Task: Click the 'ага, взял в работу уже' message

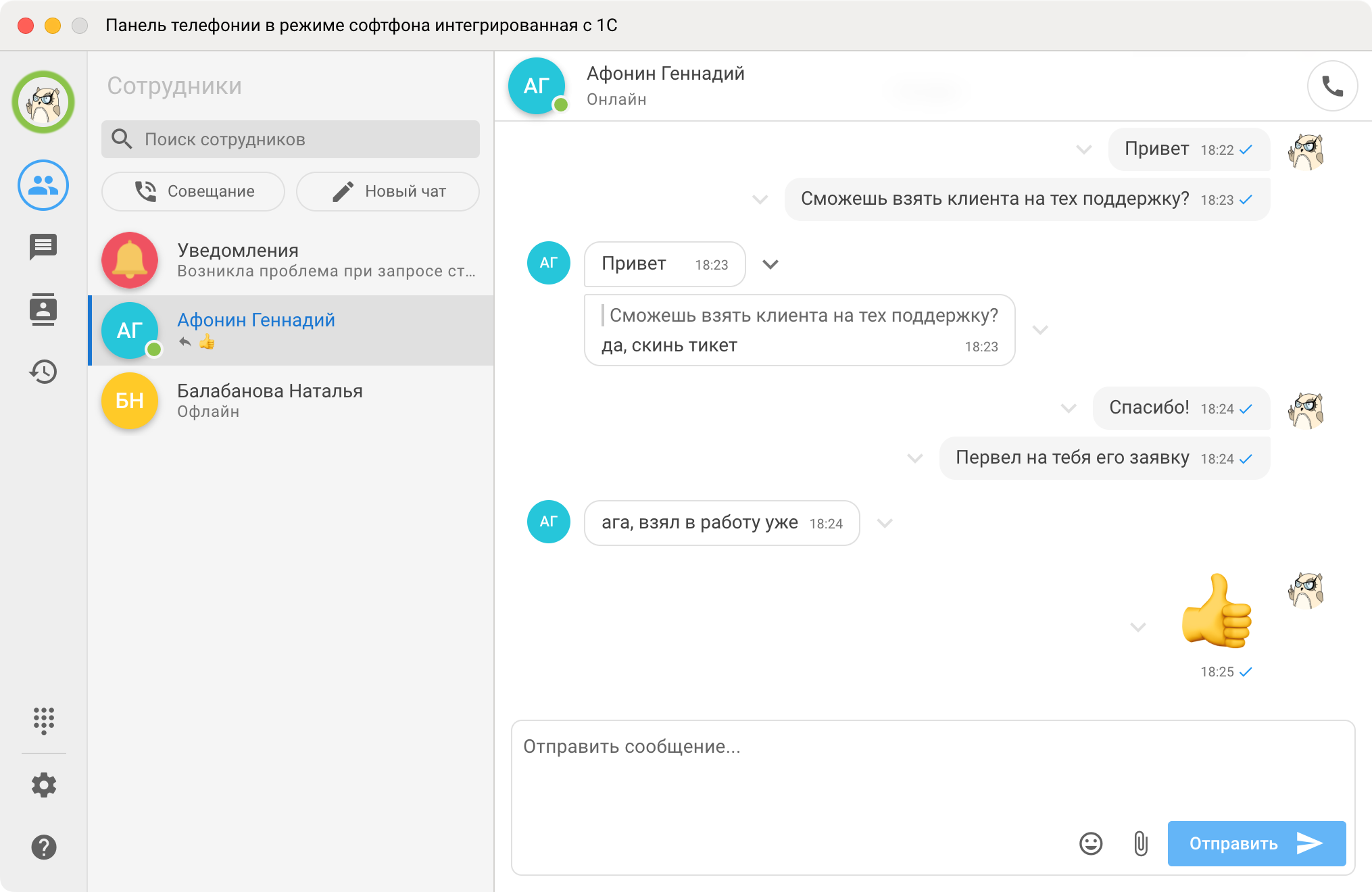Action: click(722, 522)
